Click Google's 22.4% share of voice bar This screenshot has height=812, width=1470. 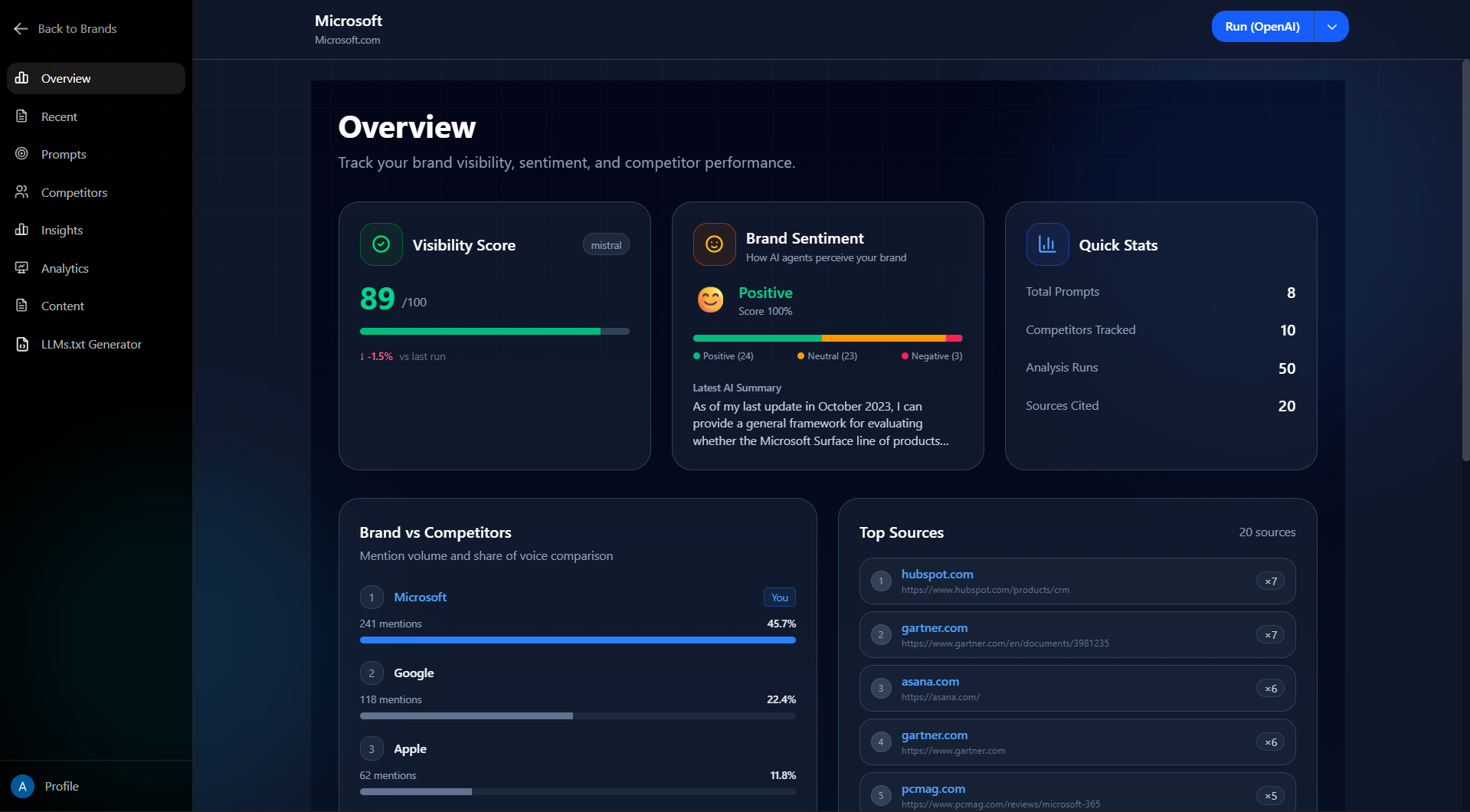click(578, 715)
